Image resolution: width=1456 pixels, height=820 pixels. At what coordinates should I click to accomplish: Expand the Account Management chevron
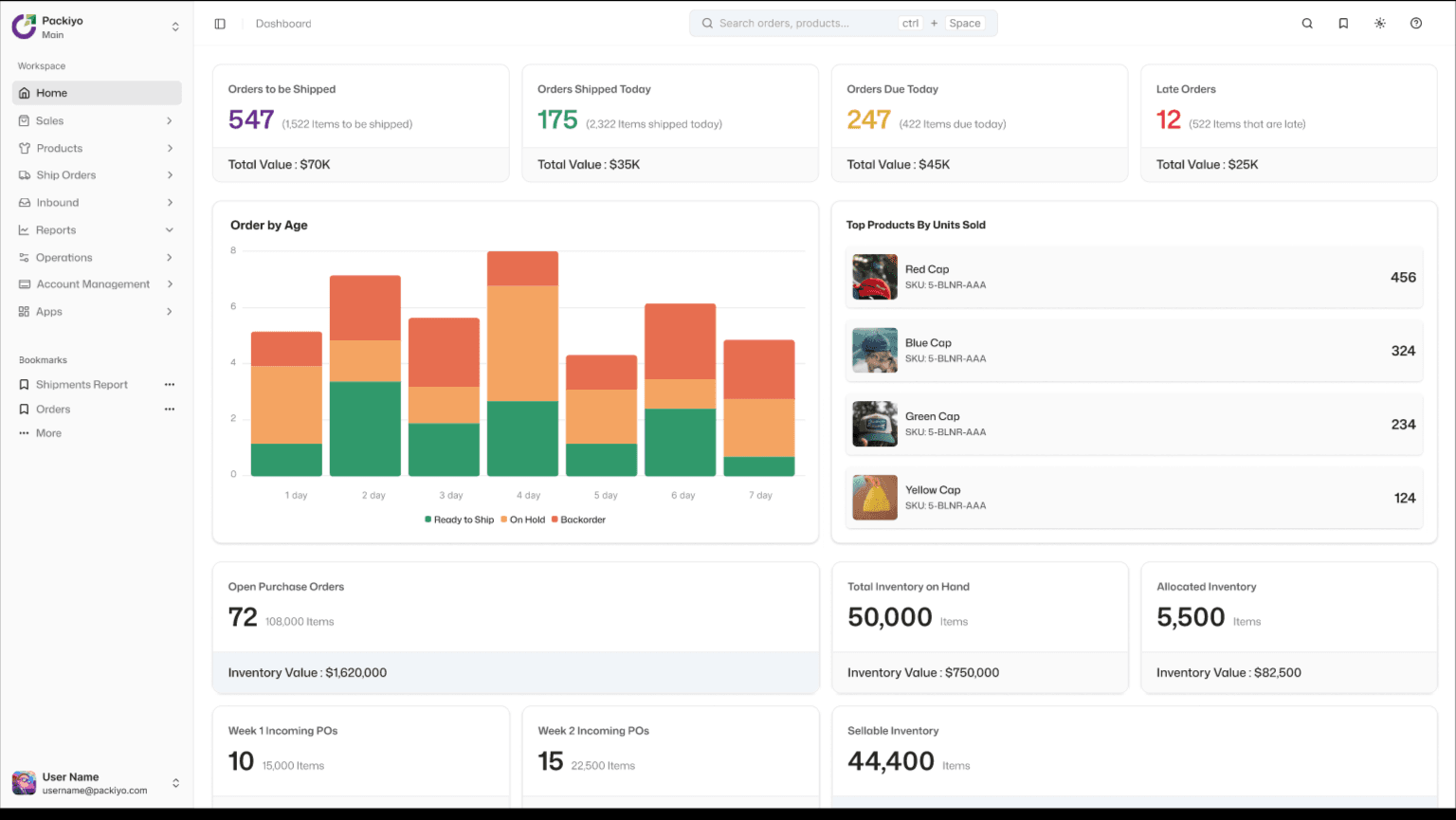170,284
